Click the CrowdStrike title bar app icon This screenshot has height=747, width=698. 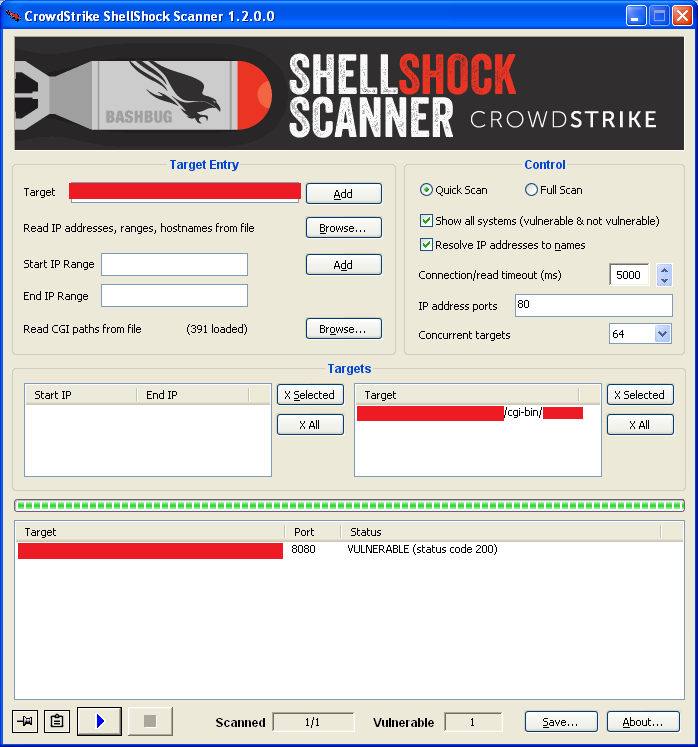(x=12, y=16)
